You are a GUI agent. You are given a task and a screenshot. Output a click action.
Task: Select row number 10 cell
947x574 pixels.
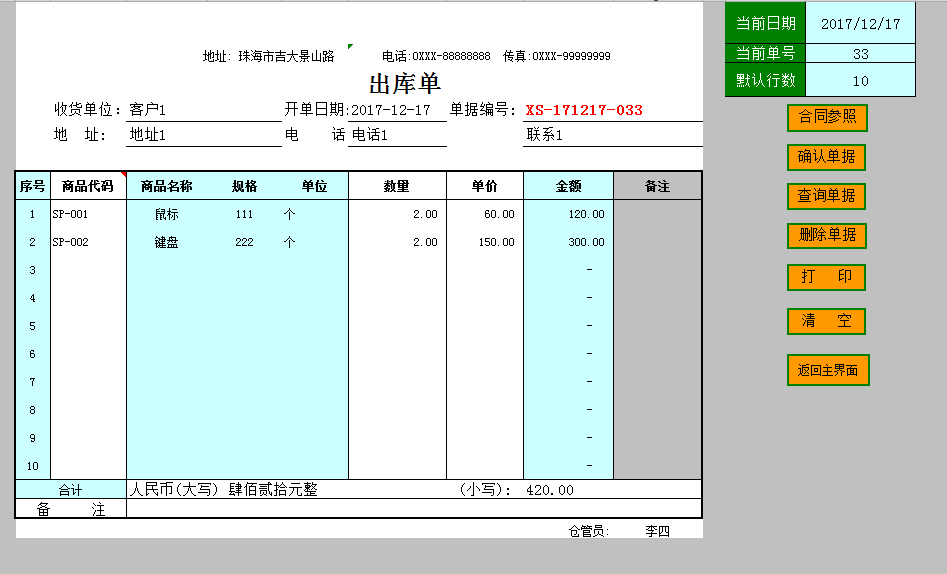pyautogui.click(x=33, y=466)
